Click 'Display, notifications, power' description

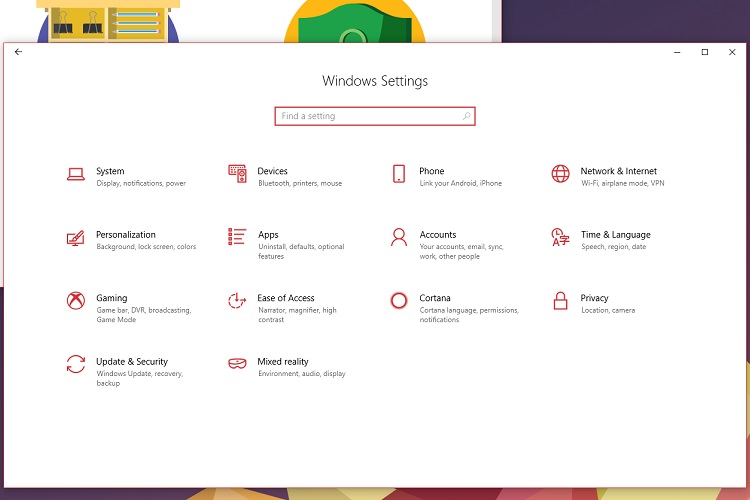tap(141, 183)
